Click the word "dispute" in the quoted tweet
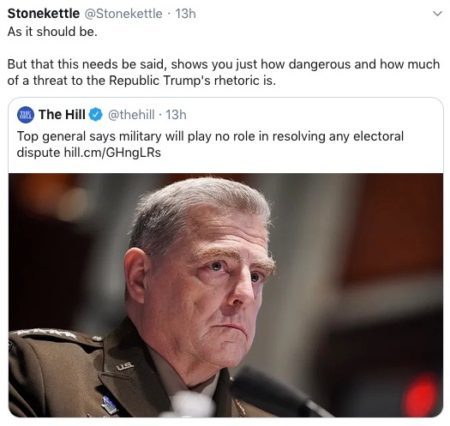450x426 pixels. (38, 153)
